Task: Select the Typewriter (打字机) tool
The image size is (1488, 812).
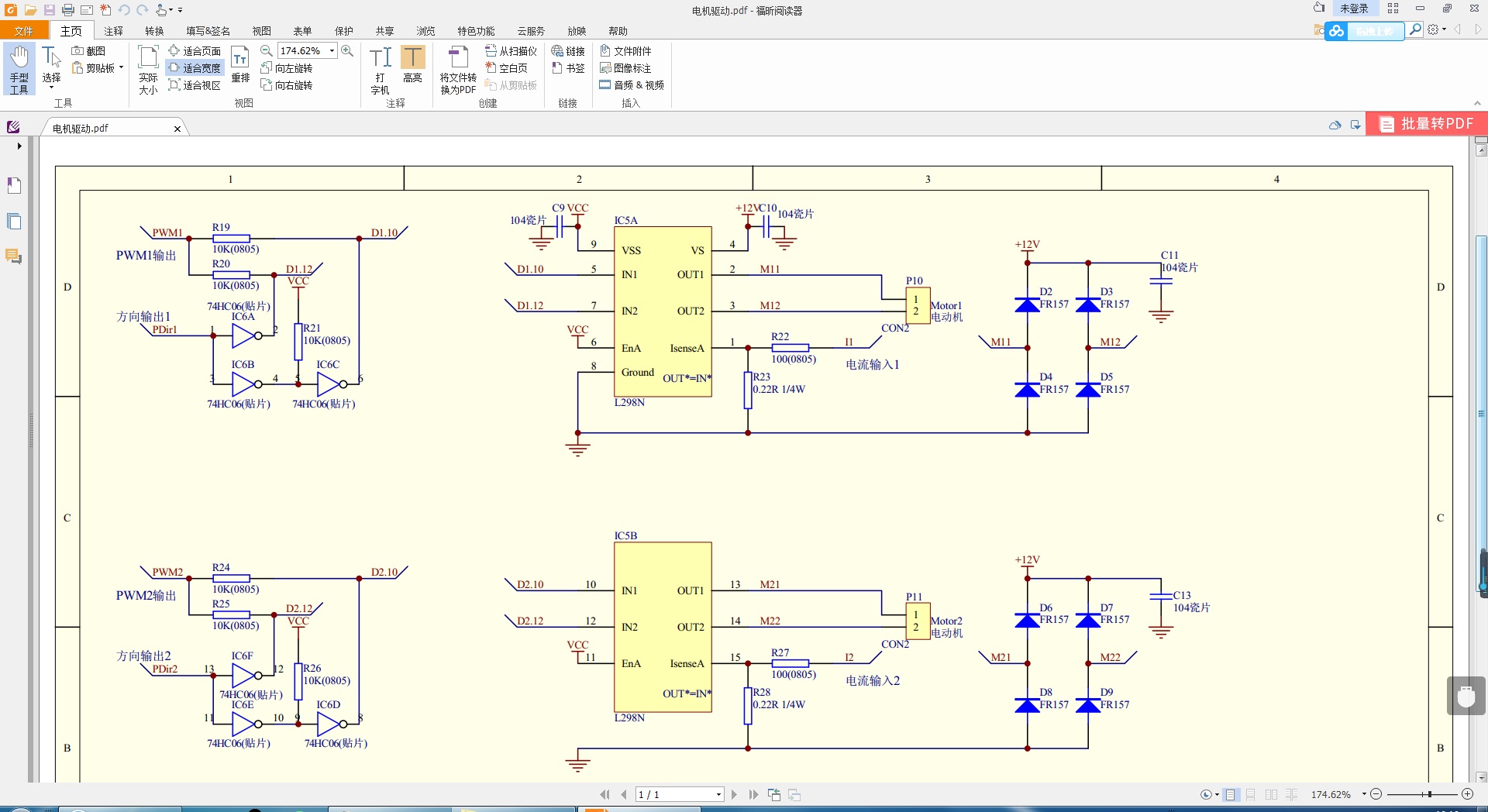Action: 380,69
